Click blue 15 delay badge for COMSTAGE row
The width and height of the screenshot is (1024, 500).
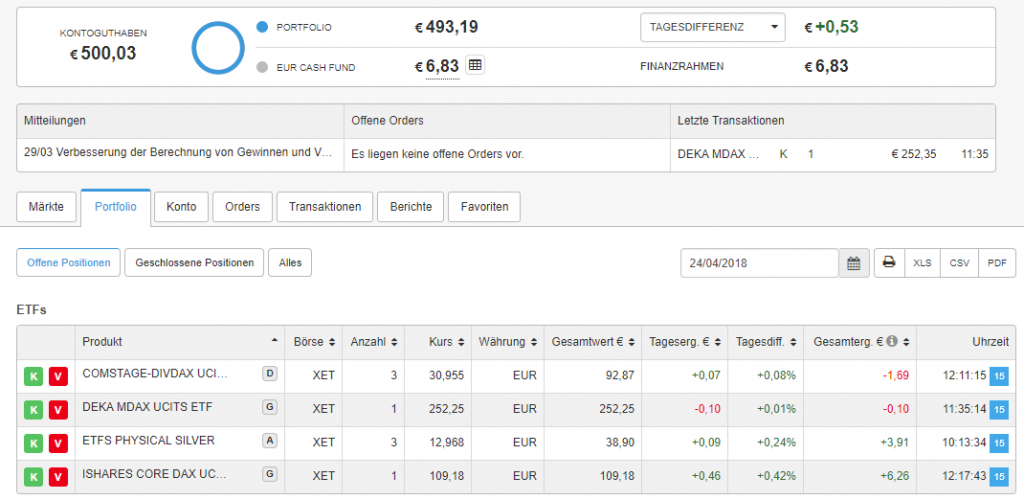point(998,376)
